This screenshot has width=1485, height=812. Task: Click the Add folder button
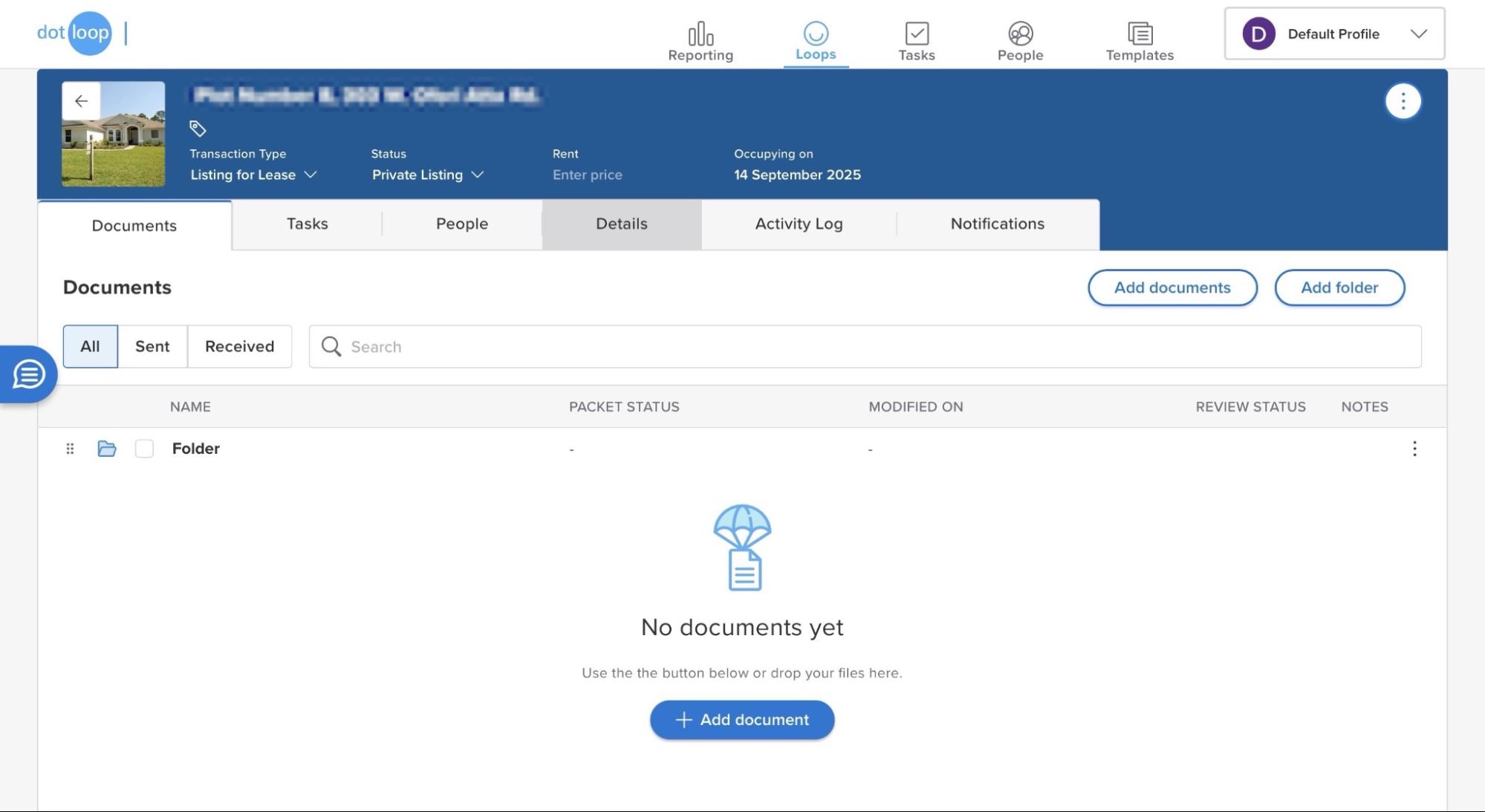(x=1339, y=288)
